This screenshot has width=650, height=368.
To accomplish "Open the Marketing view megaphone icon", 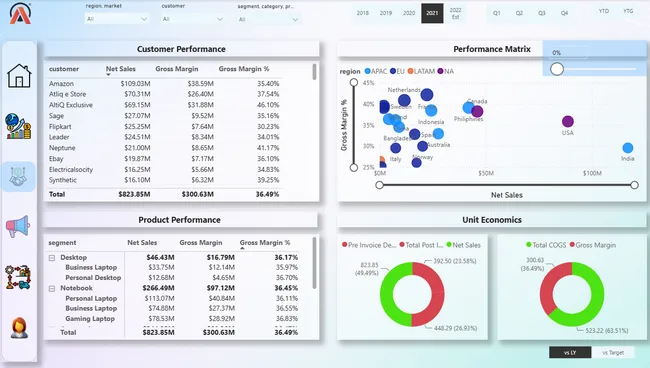I will 18,226.
